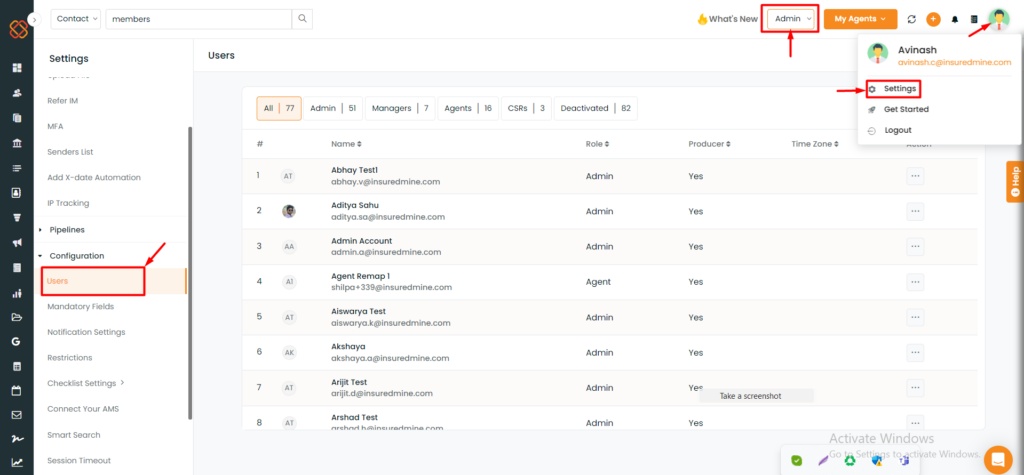Image resolution: width=1024 pixels, height=475 pixels.
Task: Open the dashboard icon in left rail
Action: pos(17,67)
